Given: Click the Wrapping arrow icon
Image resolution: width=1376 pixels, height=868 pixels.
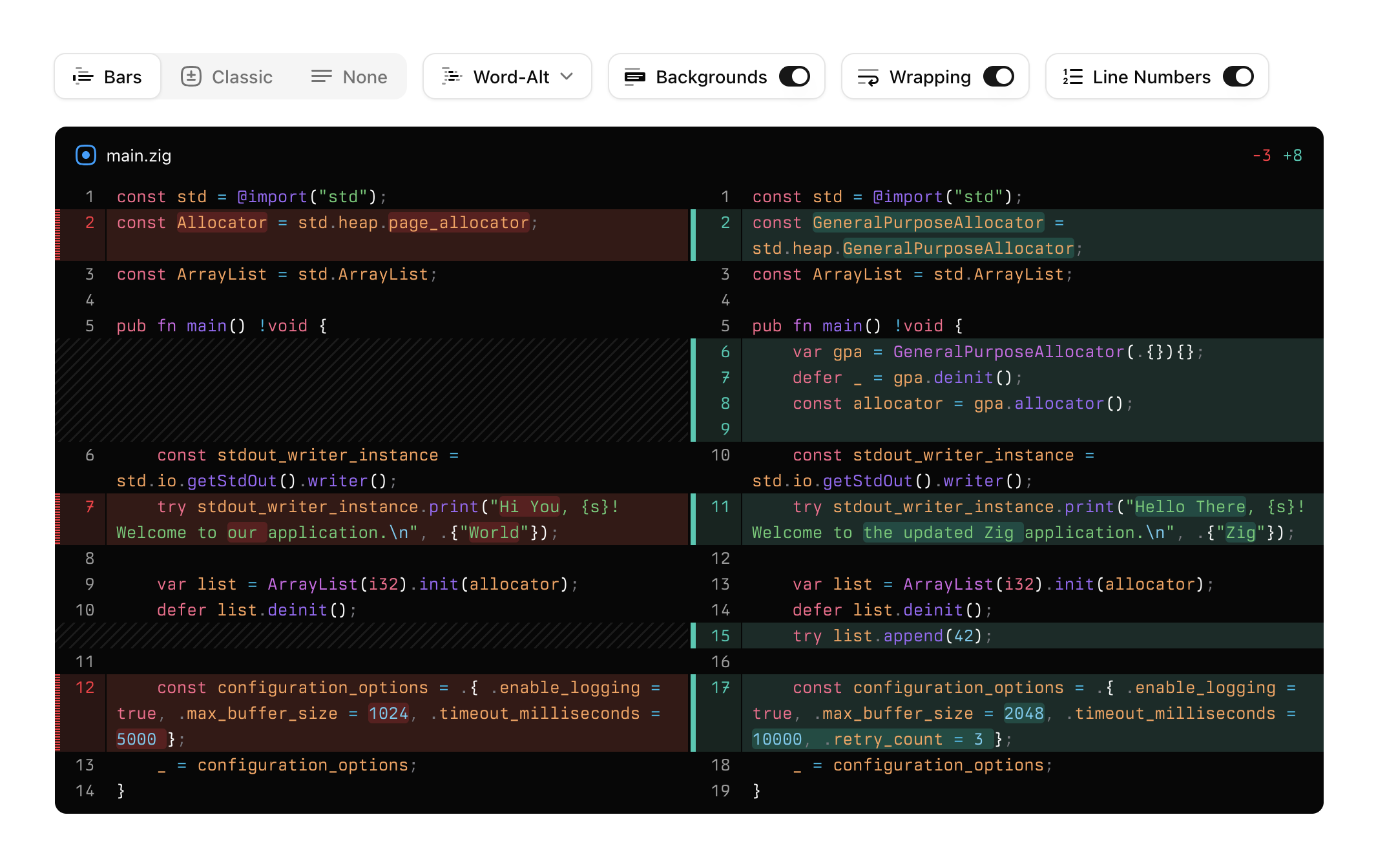Looking at the screenshot, I should [x=868, y=77].
